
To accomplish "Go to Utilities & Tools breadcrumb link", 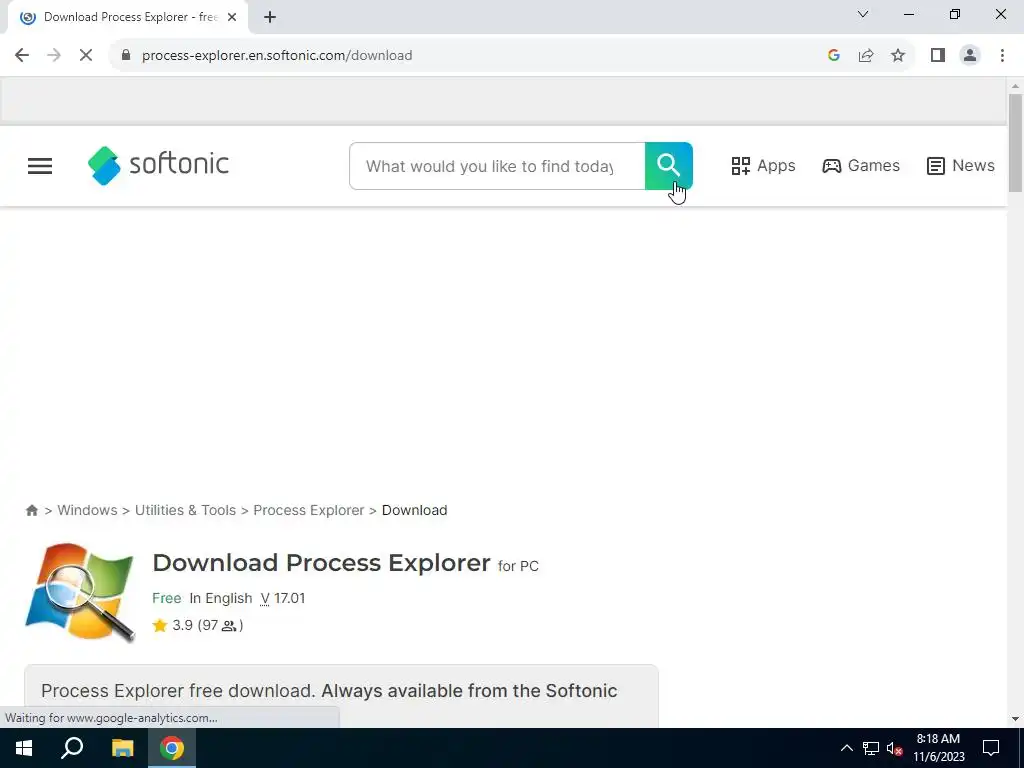I will click(185, 510).
